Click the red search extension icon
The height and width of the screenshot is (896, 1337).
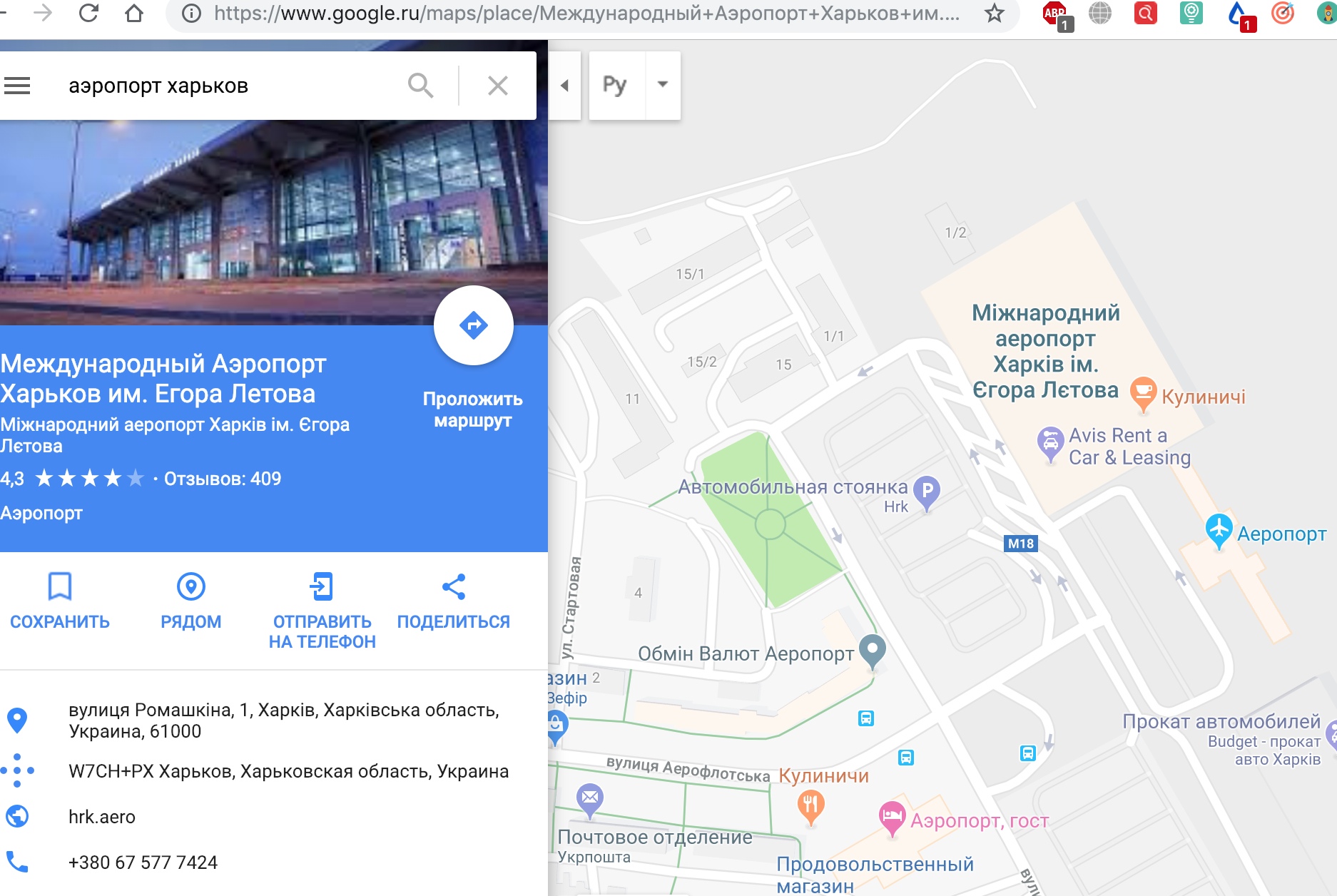tap(1146, 13)
